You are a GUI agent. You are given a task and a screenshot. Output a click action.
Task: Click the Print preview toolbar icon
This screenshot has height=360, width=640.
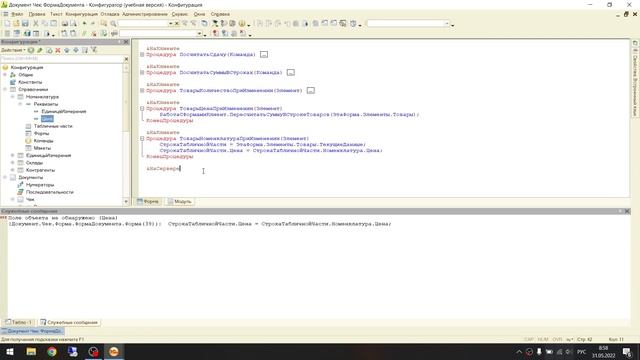point(73,24)
